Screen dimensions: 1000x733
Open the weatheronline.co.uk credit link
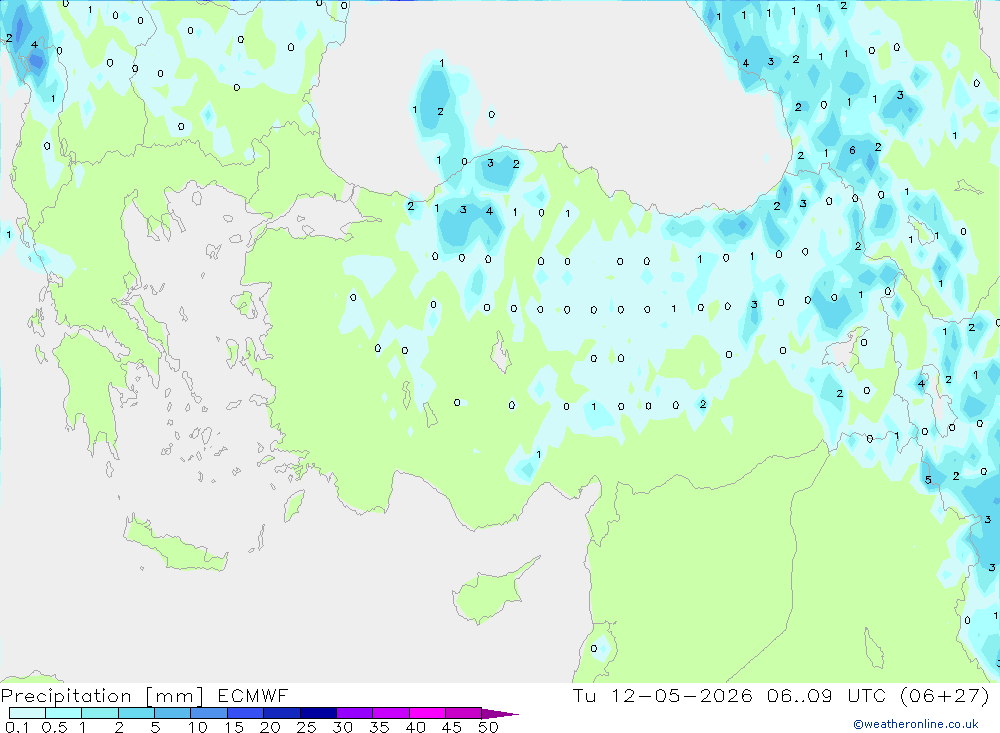(x=916, y=724)
